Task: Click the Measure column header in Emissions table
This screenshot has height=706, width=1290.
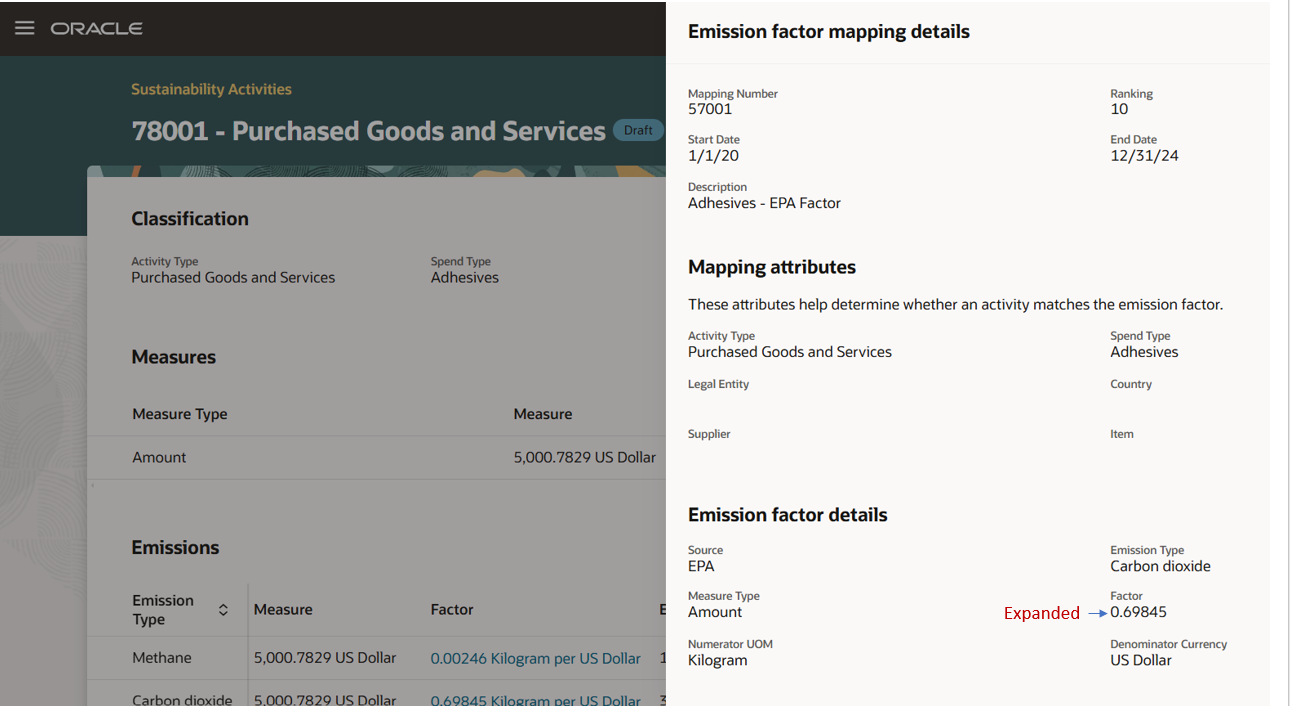Action: click(x=283, y=609)
